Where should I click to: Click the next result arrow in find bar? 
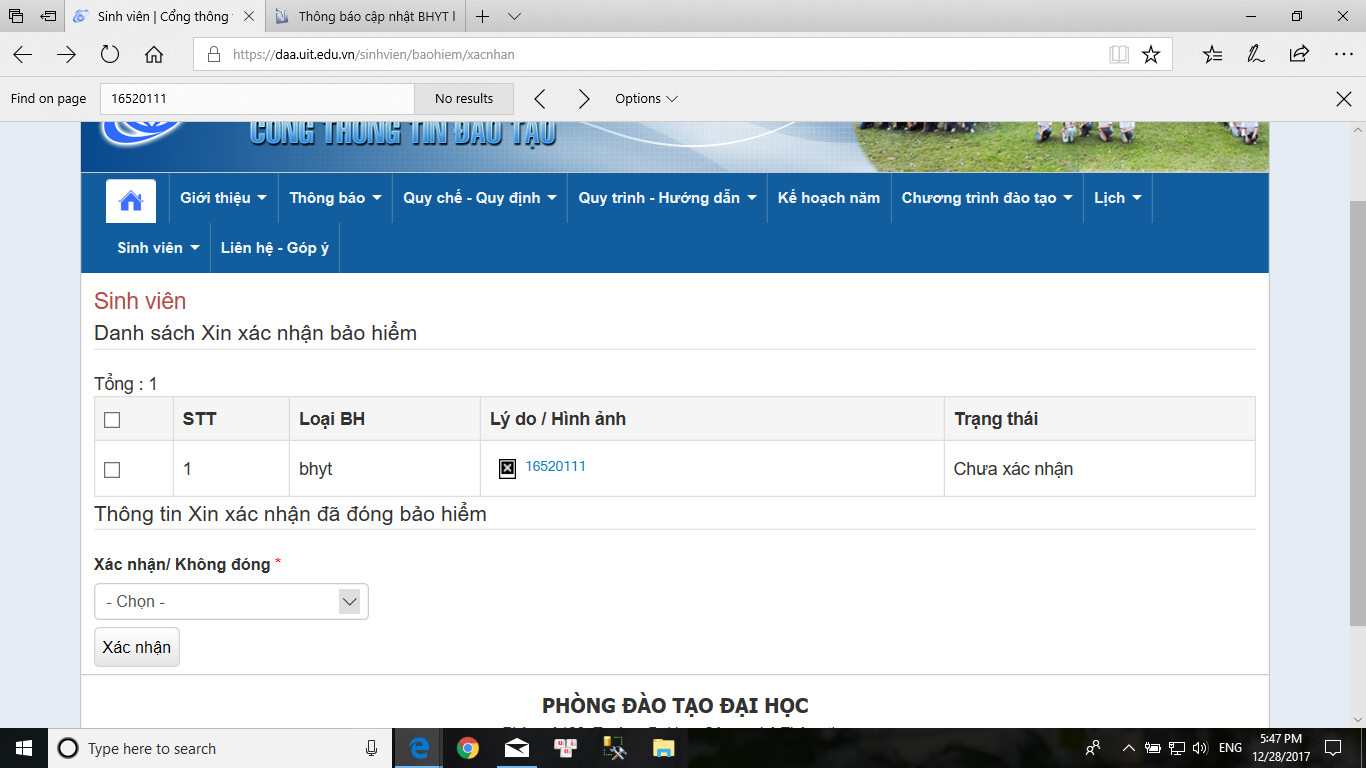584,98
